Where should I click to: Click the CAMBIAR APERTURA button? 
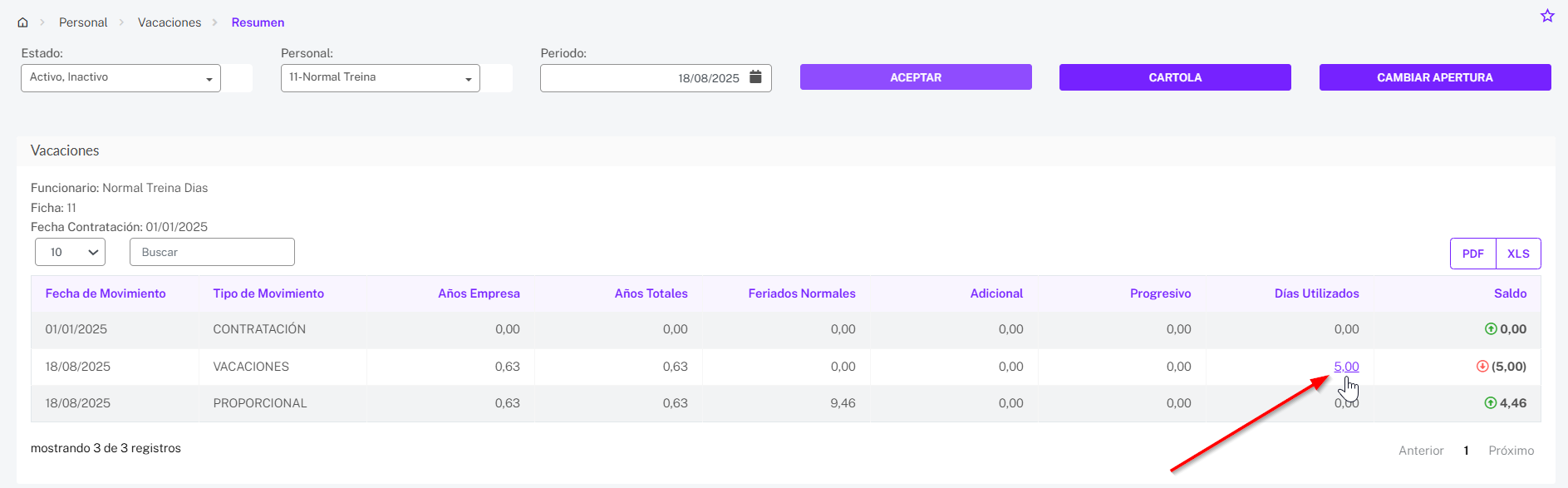[x=1435, y=77]
